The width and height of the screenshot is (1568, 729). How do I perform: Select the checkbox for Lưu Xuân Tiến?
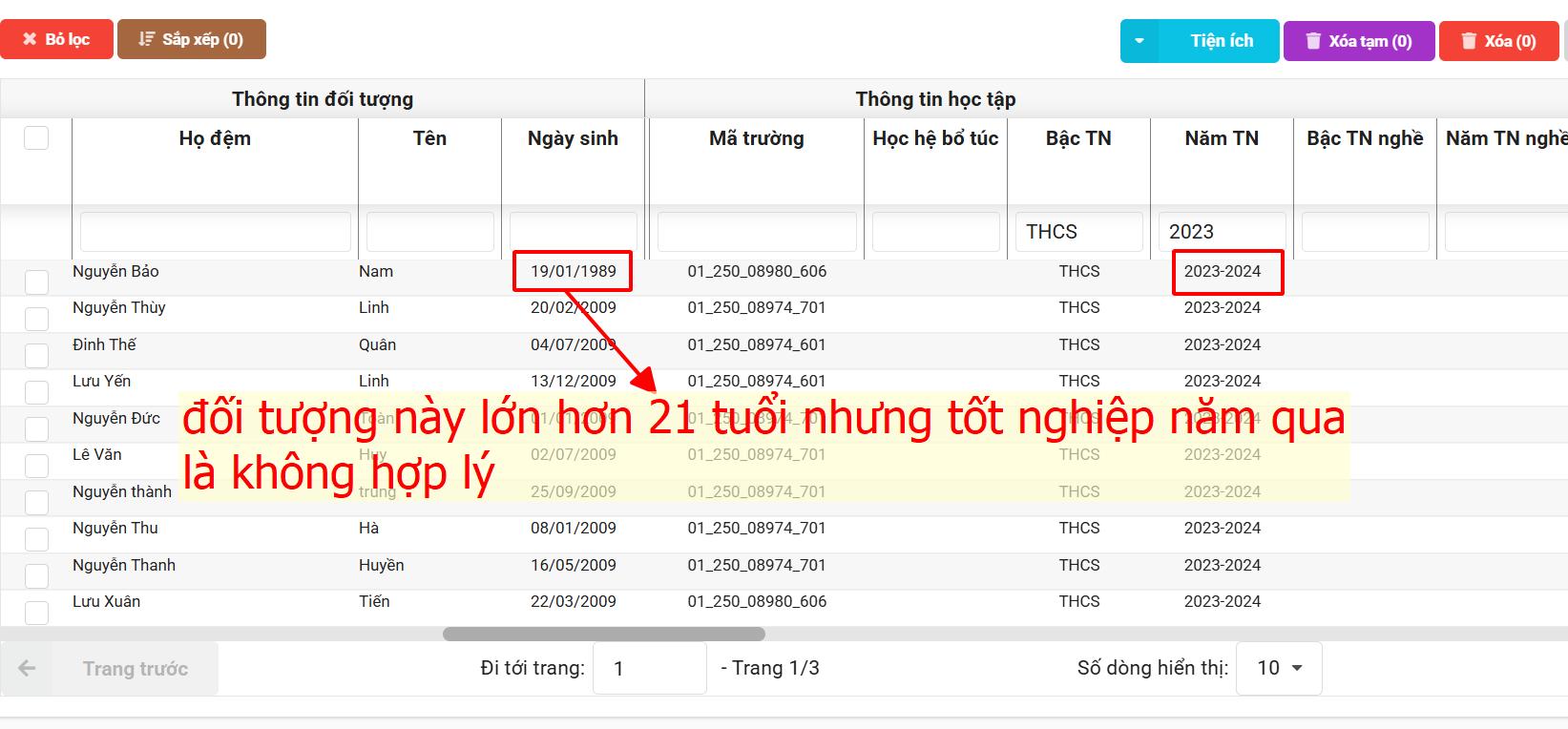click(x=36, y=613)
